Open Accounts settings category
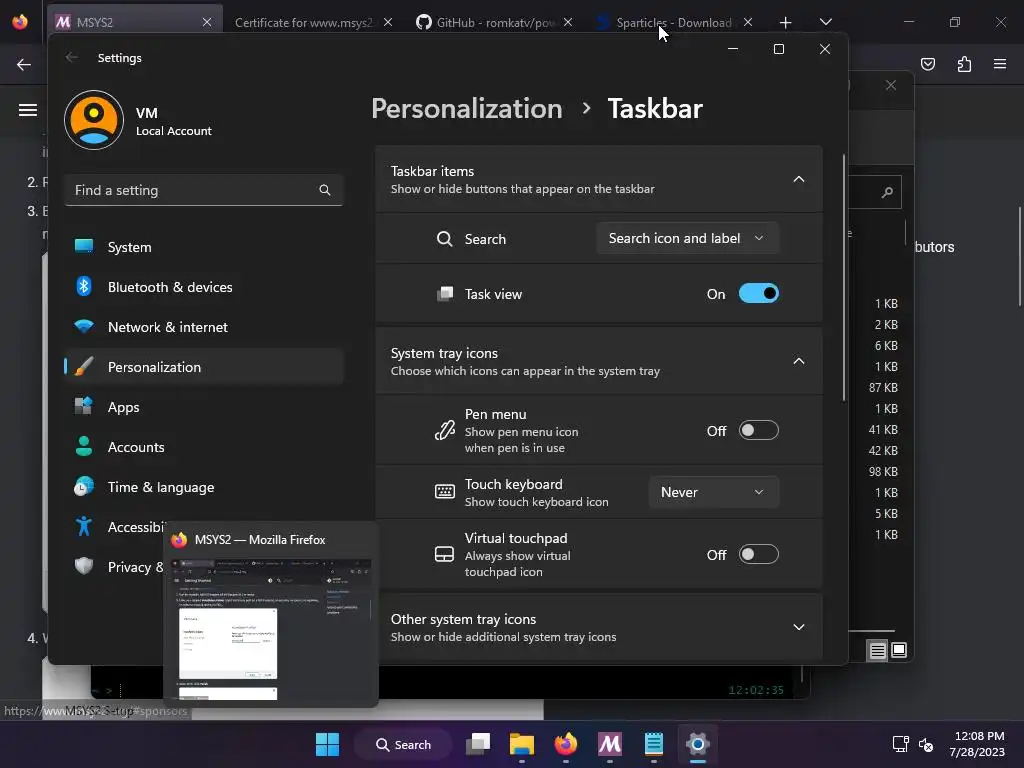 [204, 447]
